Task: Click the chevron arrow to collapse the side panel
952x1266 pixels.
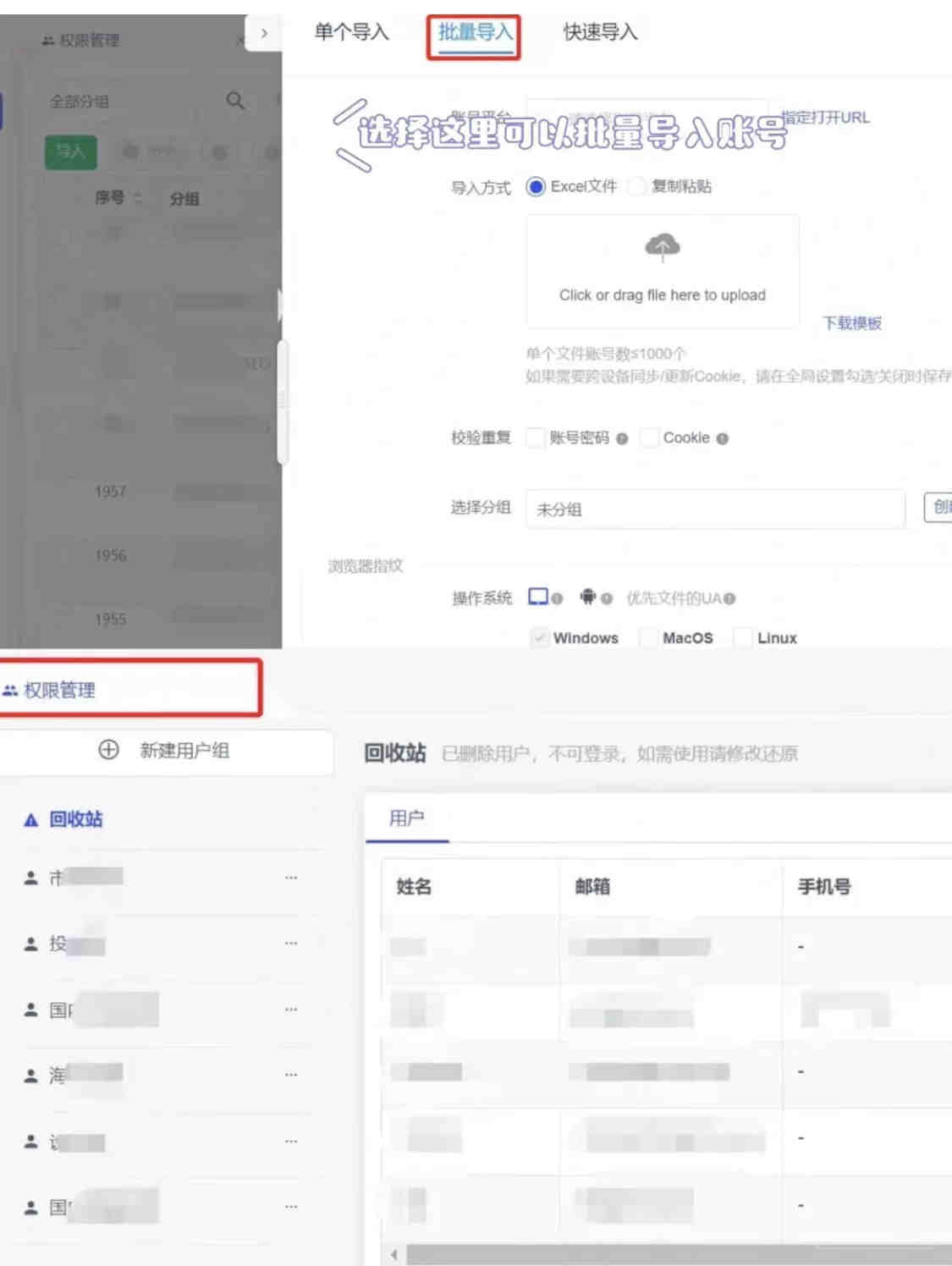Action: tap(264, 33)
